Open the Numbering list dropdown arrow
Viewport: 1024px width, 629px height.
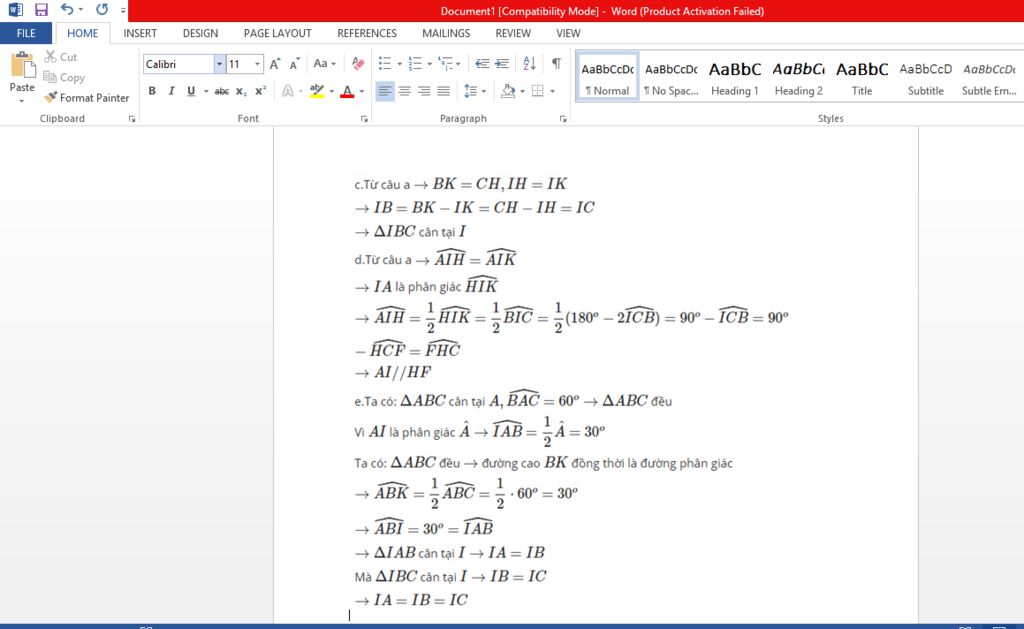[429, 64]
